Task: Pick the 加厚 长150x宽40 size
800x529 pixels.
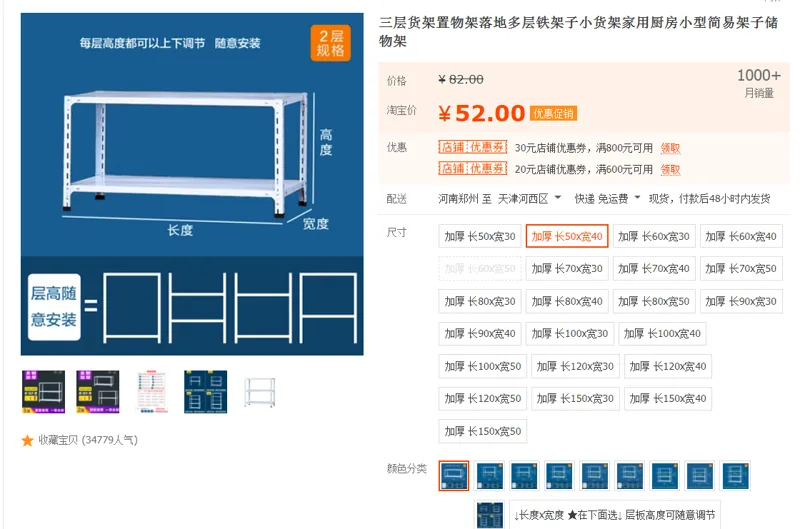Action: coord(667,398)
